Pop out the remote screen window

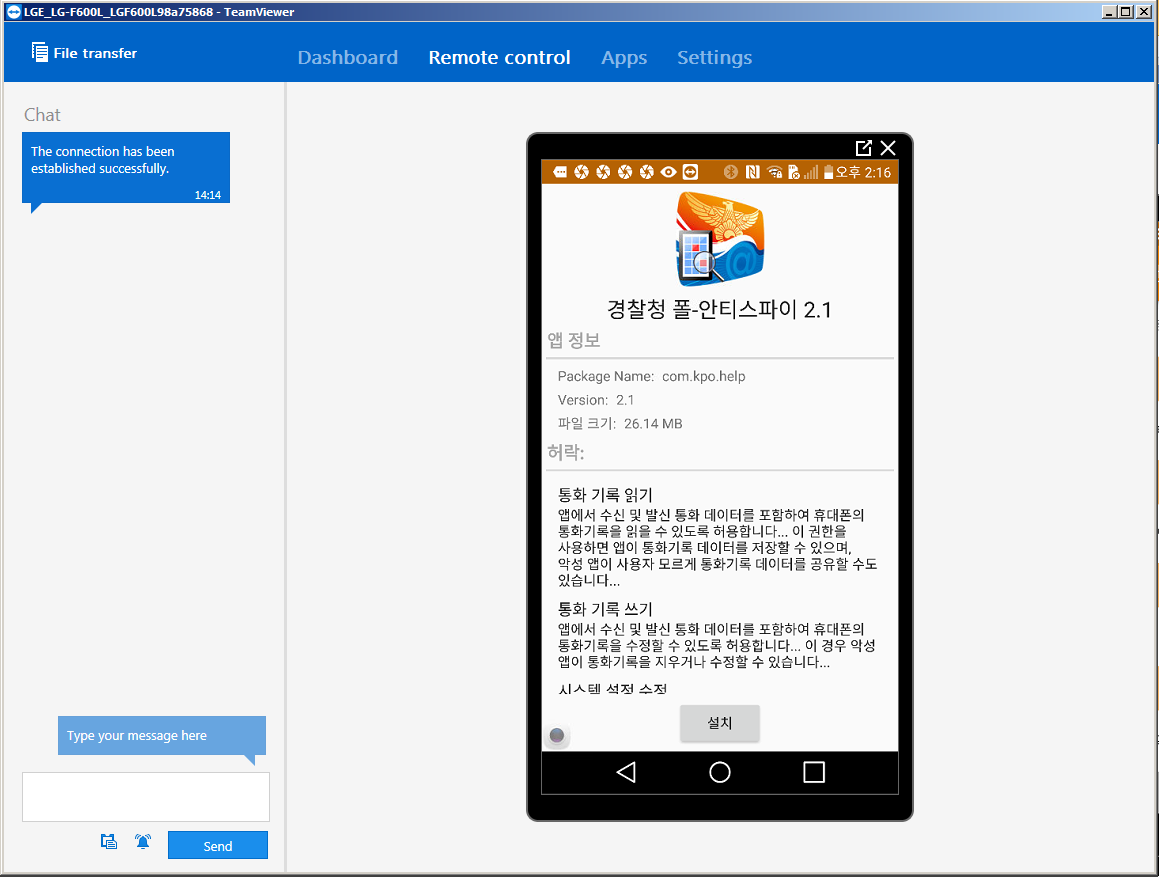pyautogui.click(x=863, y=148)
